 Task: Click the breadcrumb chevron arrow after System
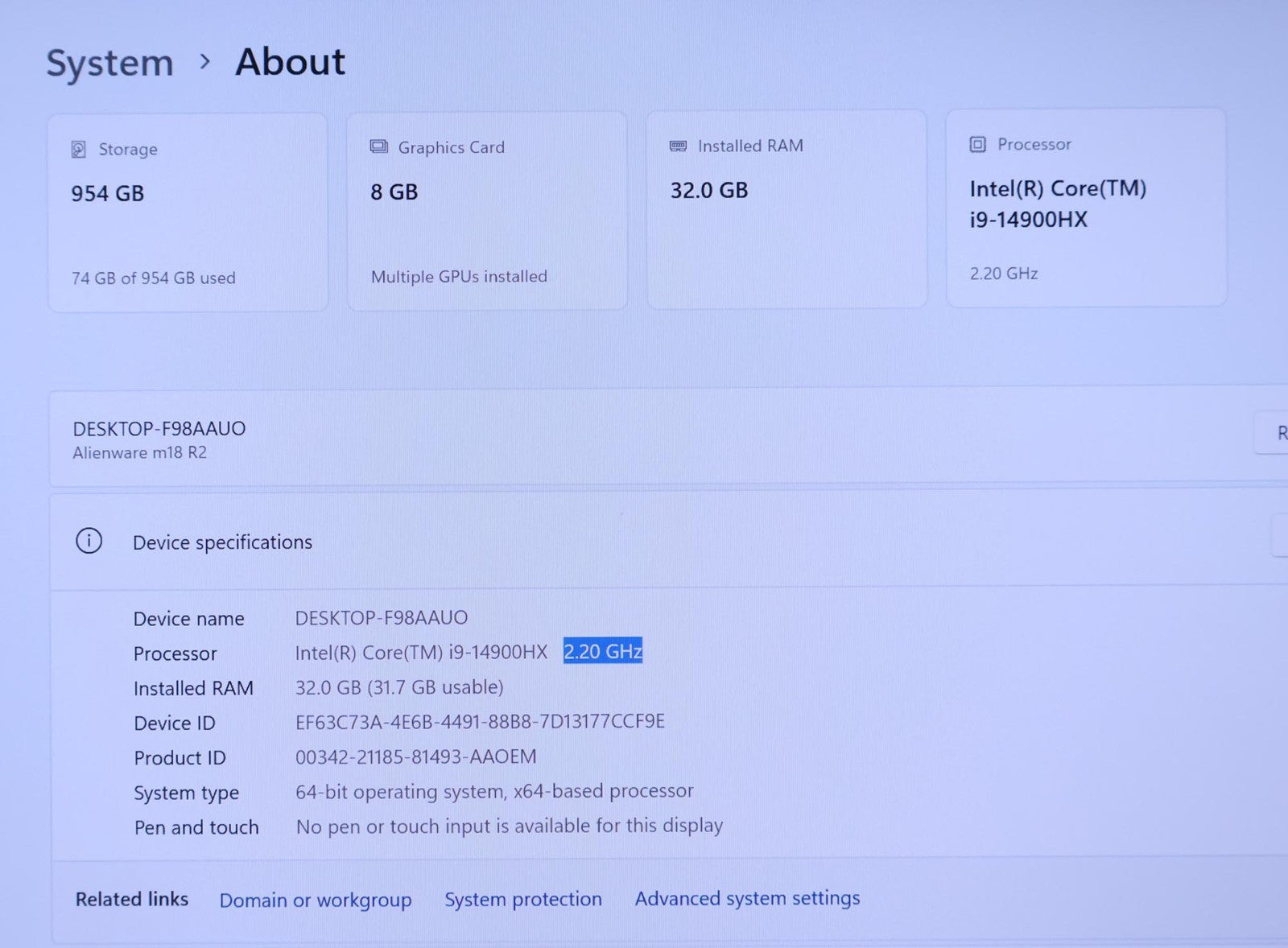tap(205, 61)
